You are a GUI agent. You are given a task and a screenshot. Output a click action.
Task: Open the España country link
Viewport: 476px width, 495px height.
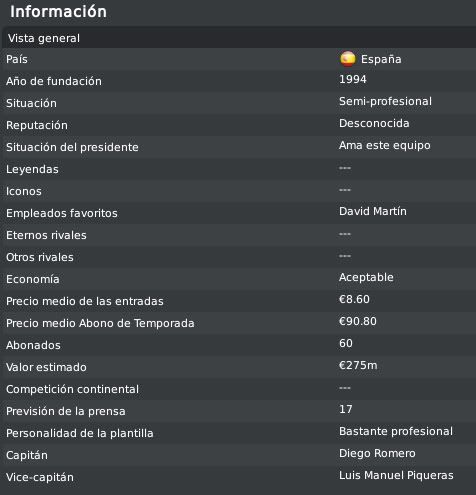click(x=381, y=59)
